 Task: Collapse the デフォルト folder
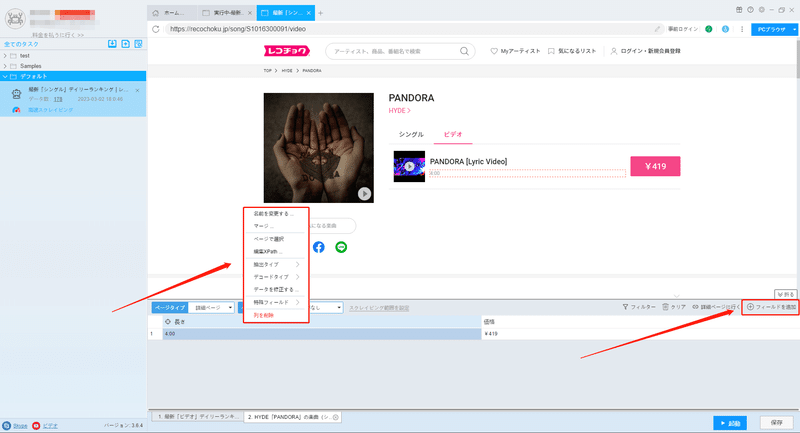point(5,76)
